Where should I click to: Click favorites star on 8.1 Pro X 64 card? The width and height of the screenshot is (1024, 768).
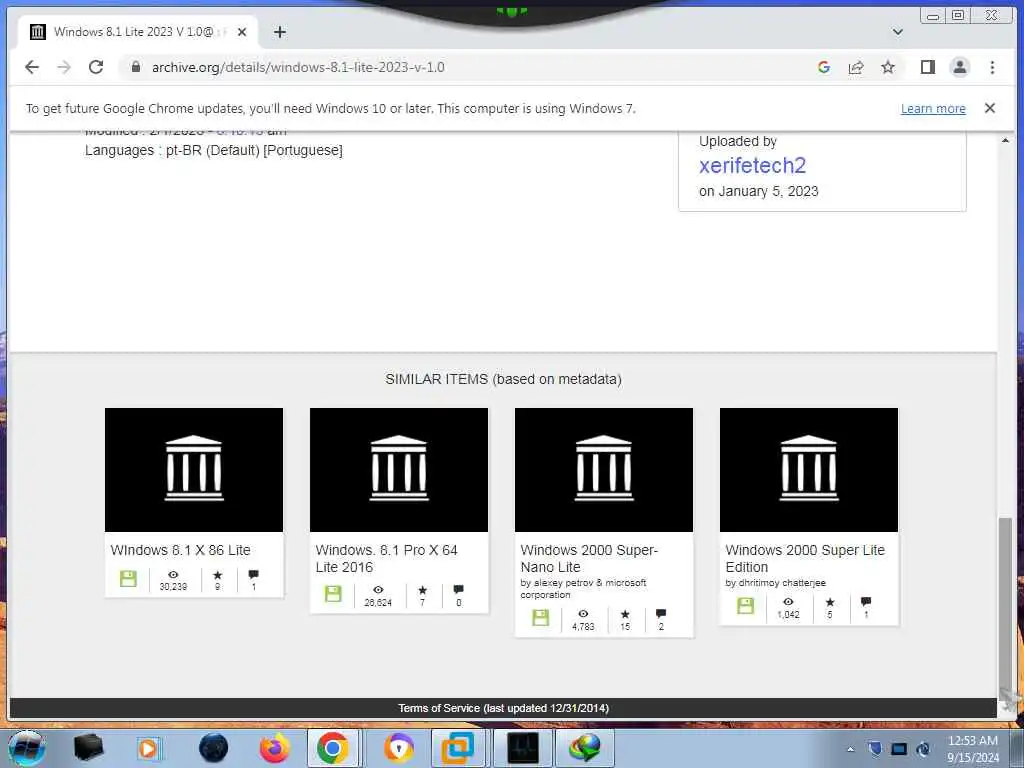pyautogui.click(x=423, y=590)
